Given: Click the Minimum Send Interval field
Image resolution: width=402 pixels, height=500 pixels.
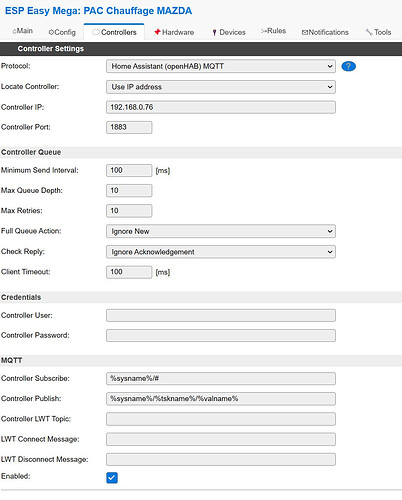Looking at the screenshot, I should tap(129, 170).
